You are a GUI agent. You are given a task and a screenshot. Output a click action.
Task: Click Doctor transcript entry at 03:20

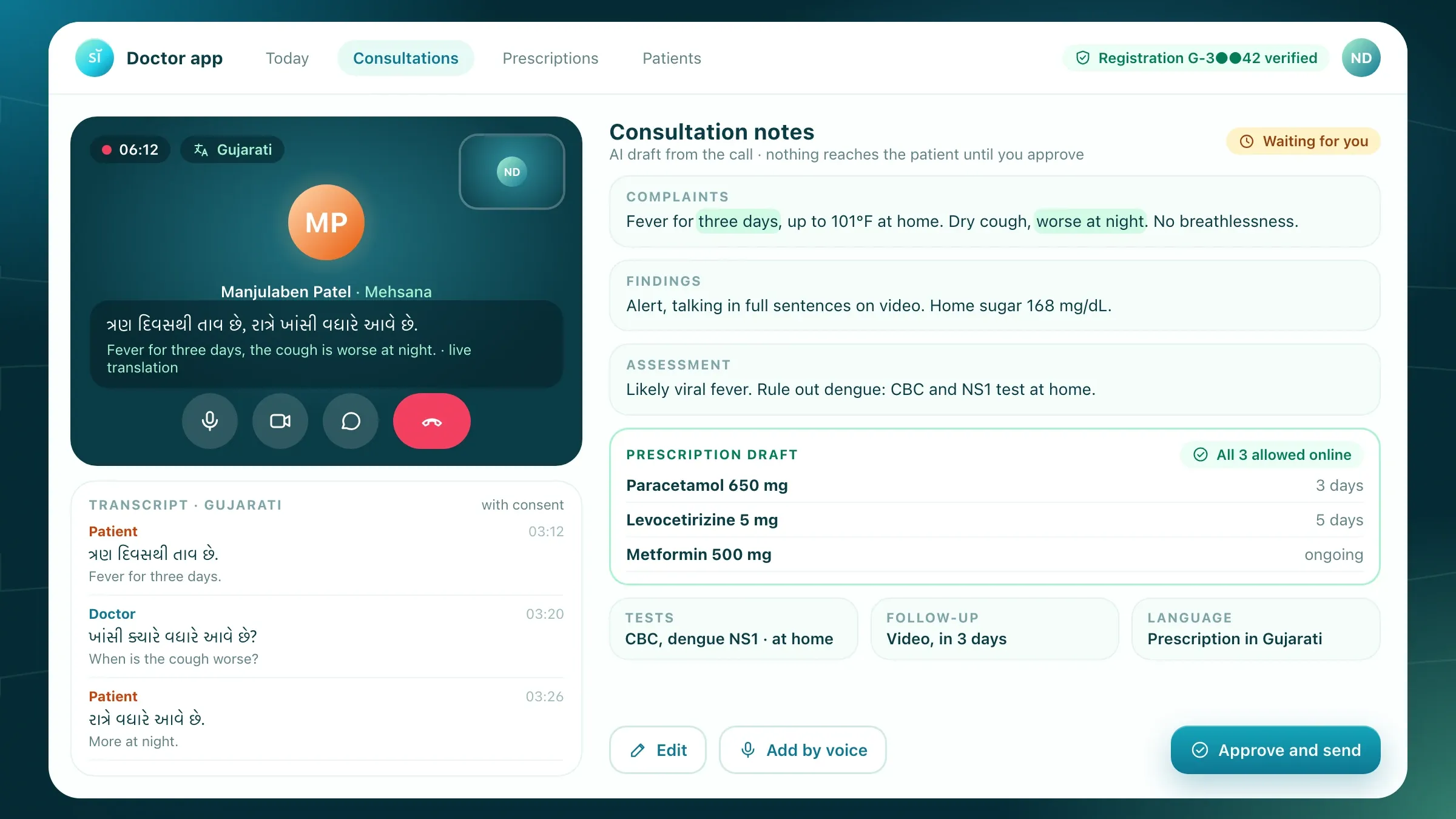coord(326,636)
